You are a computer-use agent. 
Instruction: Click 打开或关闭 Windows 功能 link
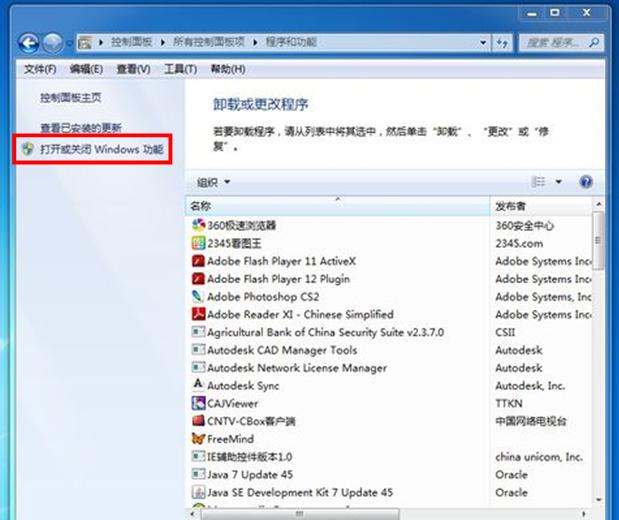pyautogui.click(x=100, y=149)
